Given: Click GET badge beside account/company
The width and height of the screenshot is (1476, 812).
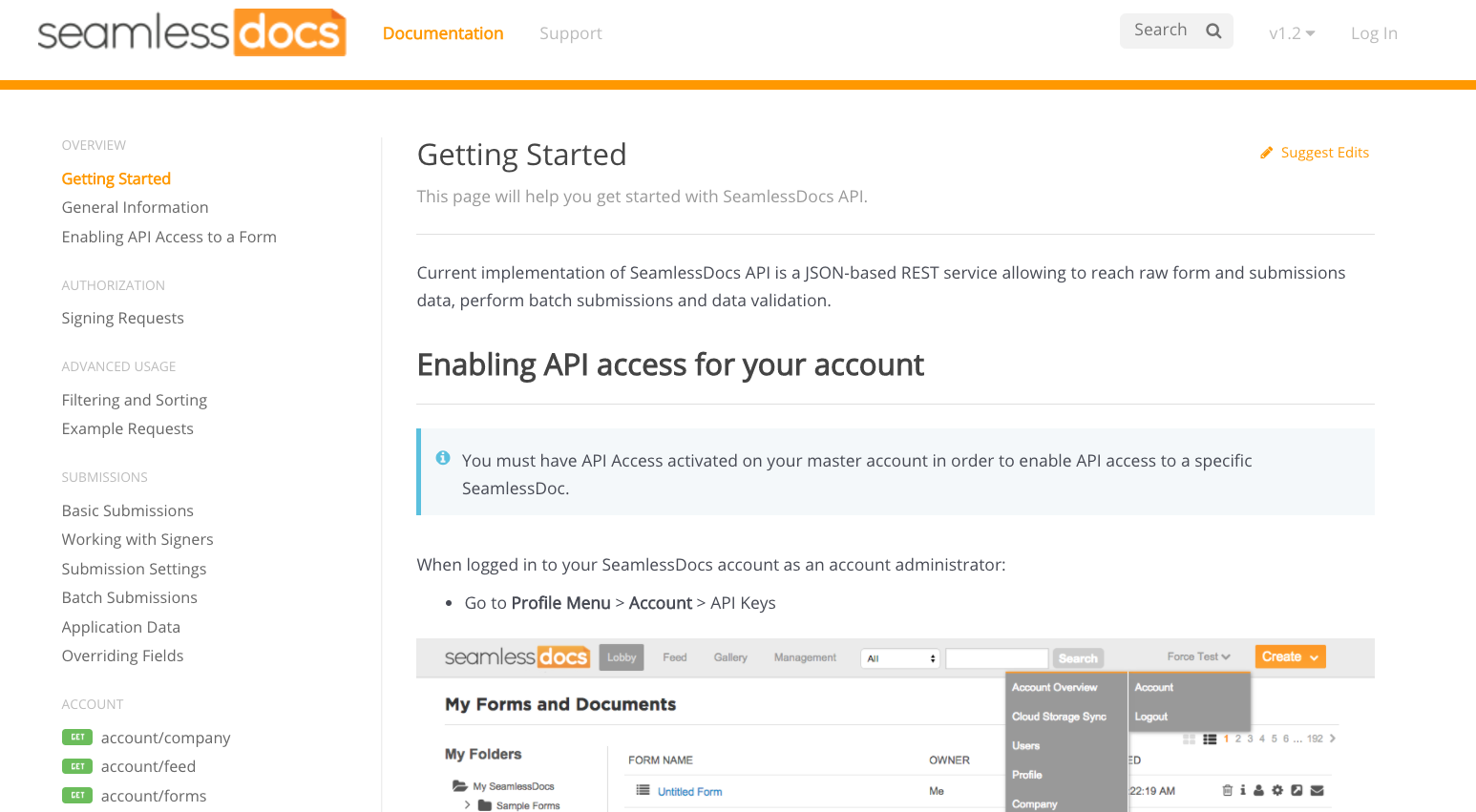Looking at the screenshot, I should pos(77,737).
